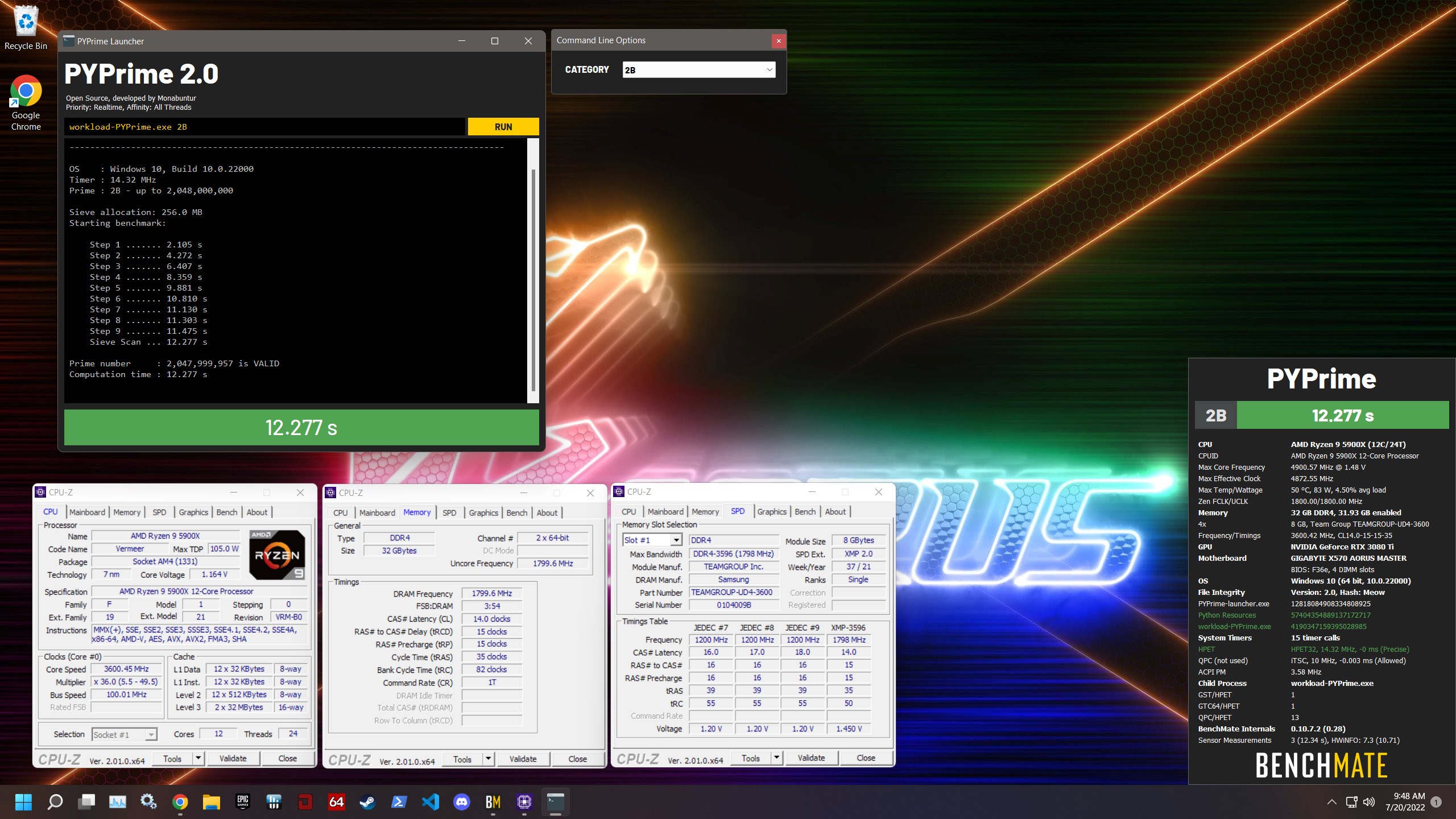The image size is (1456, 819).
Task: Open Tools dropdown arrow in first CPU-Z
Action: [198, 758]
